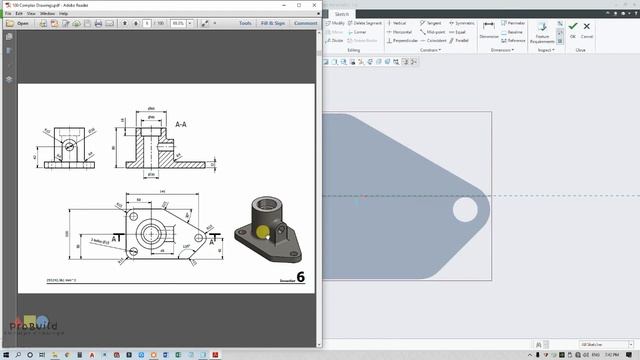This screenshot has width=640, height=360.
Task: Click Delete Segment in Editing group
Action: 364,23
